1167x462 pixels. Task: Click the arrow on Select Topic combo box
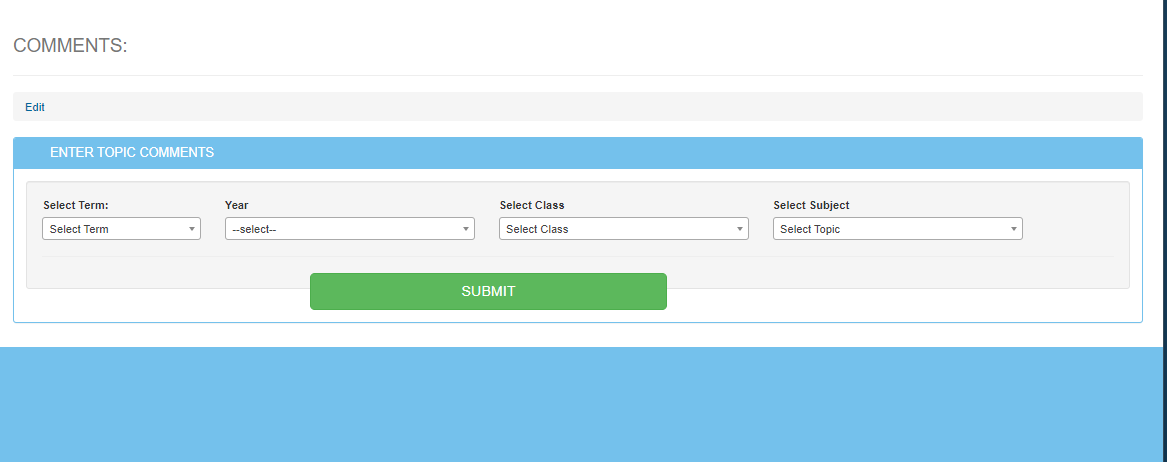(x=1013, y=229)
